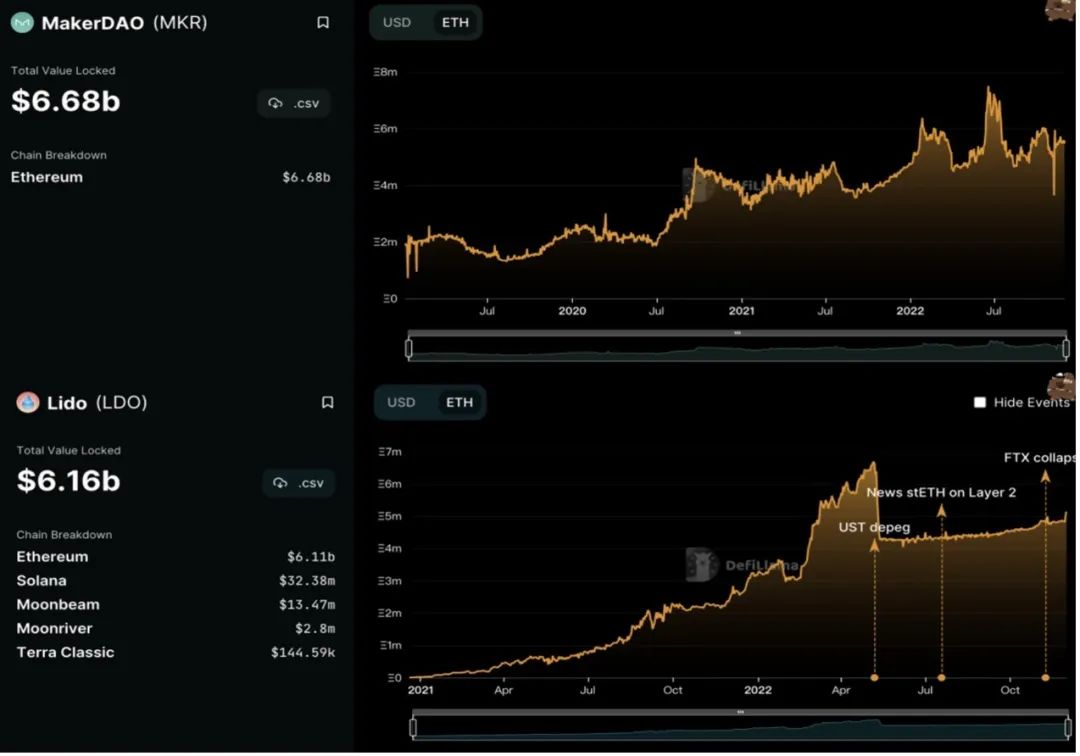Switch MakerDAO chart to USD
This screenshot has height=756, width=1080.
[x=397, y=22]
